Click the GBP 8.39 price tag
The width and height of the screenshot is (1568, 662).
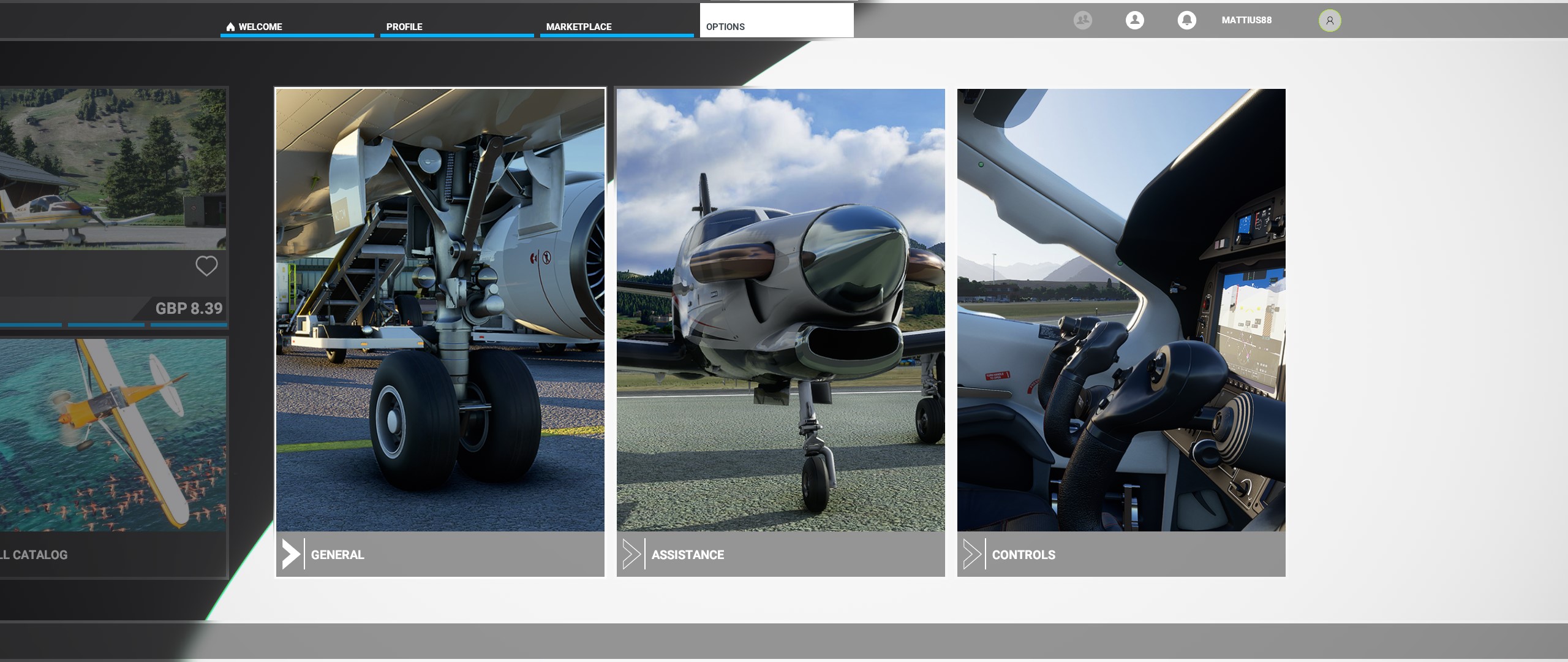coord(189,308)
